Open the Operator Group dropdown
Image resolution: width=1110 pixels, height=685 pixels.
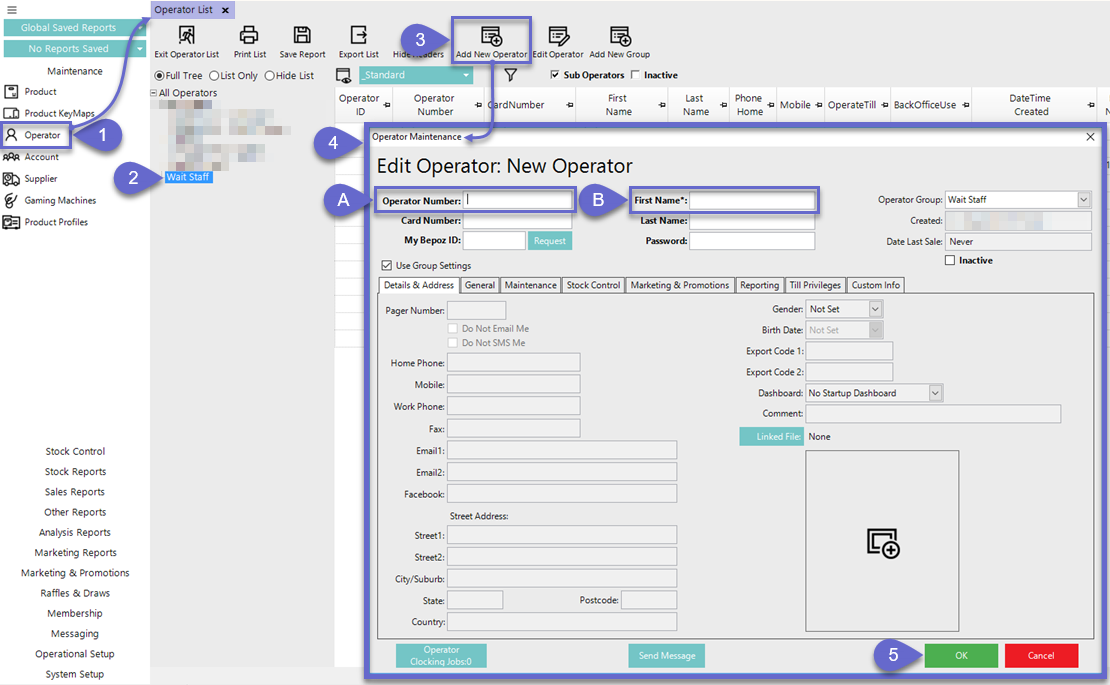click(x=1084, y=200)
